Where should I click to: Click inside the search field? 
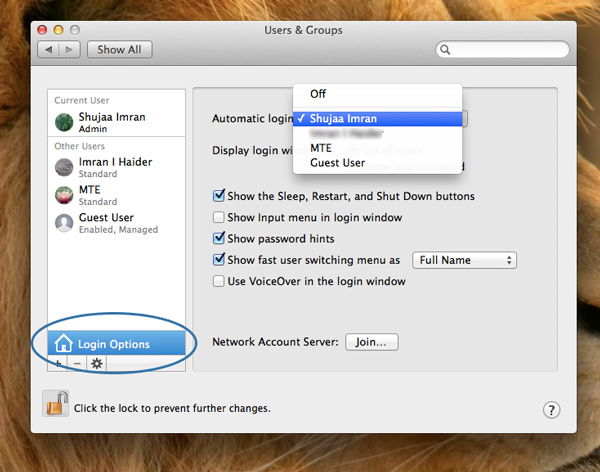coord(502,49)
